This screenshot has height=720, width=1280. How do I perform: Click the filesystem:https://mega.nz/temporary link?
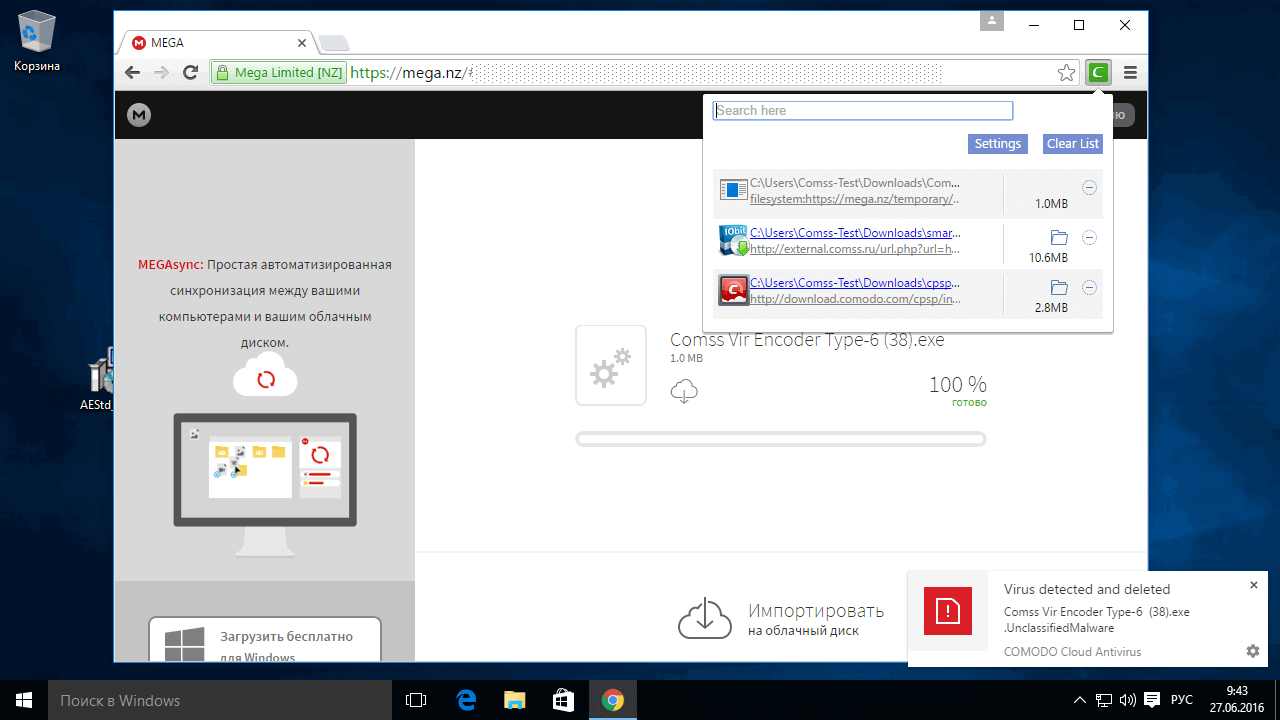[855, 199]
